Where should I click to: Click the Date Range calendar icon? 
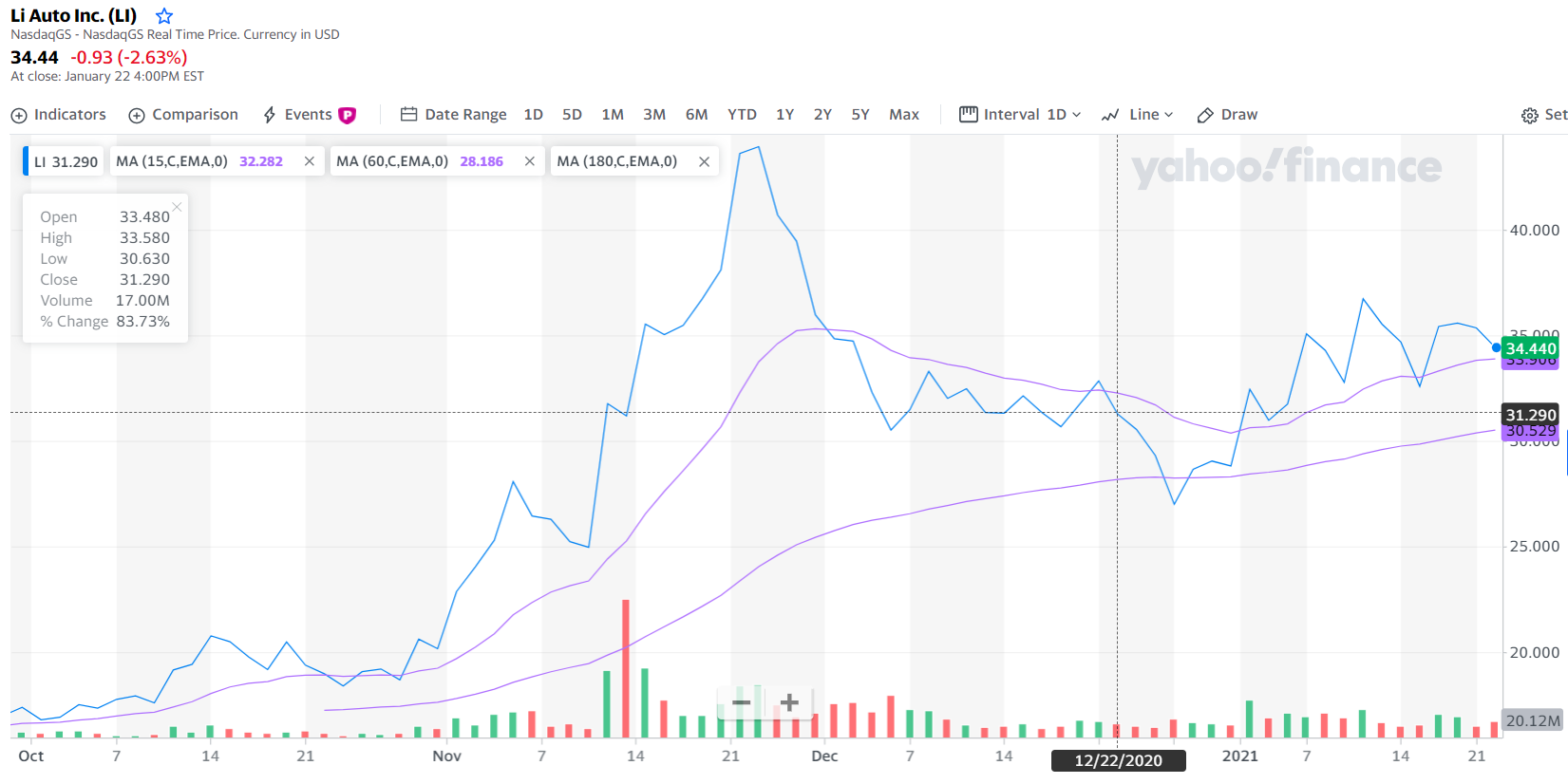[409, 115]
